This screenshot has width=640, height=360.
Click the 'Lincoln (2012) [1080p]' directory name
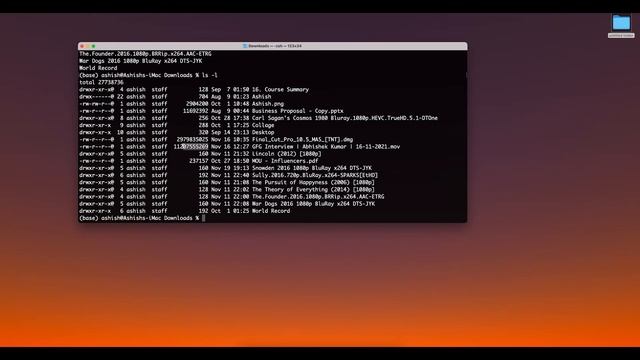(287, 154)
